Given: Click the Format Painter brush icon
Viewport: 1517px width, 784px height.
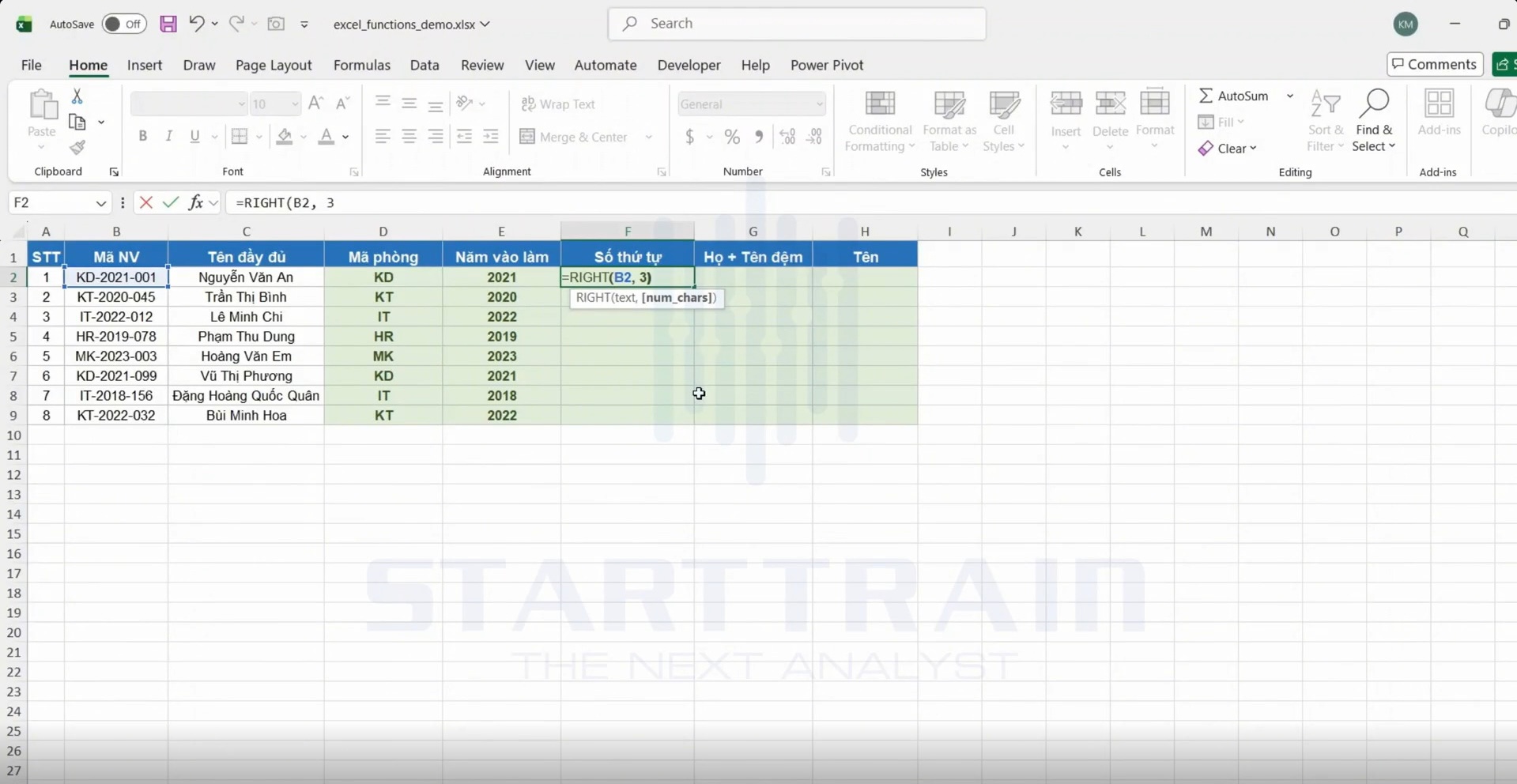Looking at the screenshot, I should pos(77,148).
